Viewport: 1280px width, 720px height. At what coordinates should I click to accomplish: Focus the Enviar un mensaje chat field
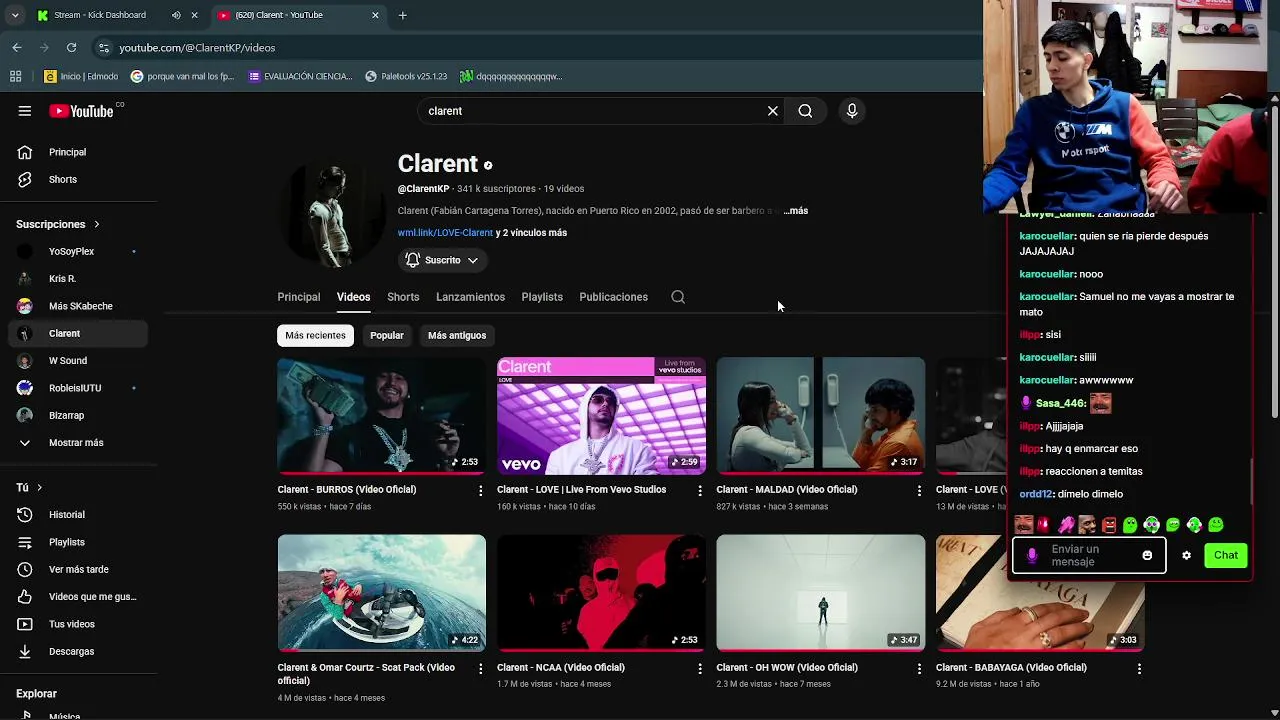(1089, 555)
